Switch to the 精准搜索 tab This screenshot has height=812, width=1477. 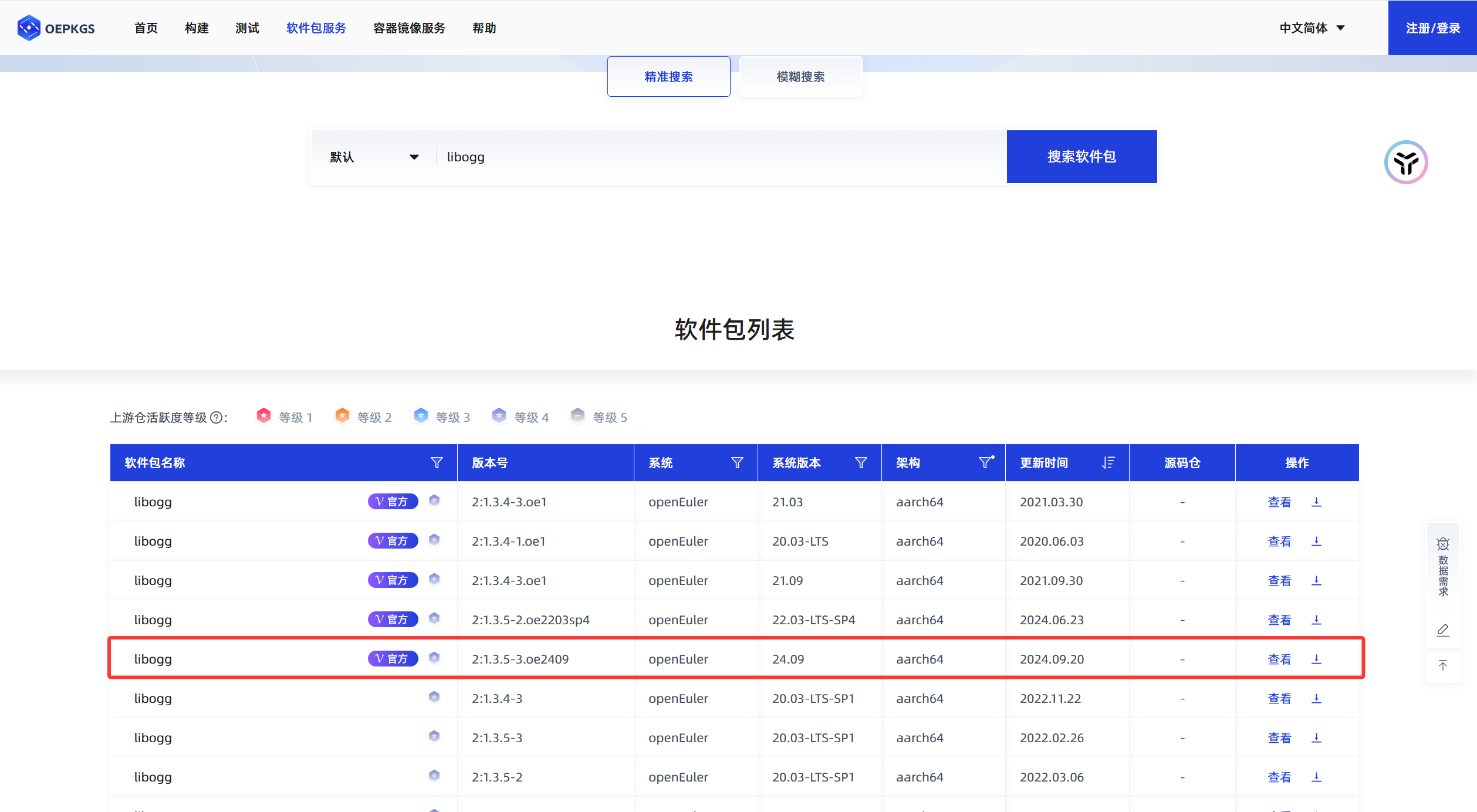[669, 77]
